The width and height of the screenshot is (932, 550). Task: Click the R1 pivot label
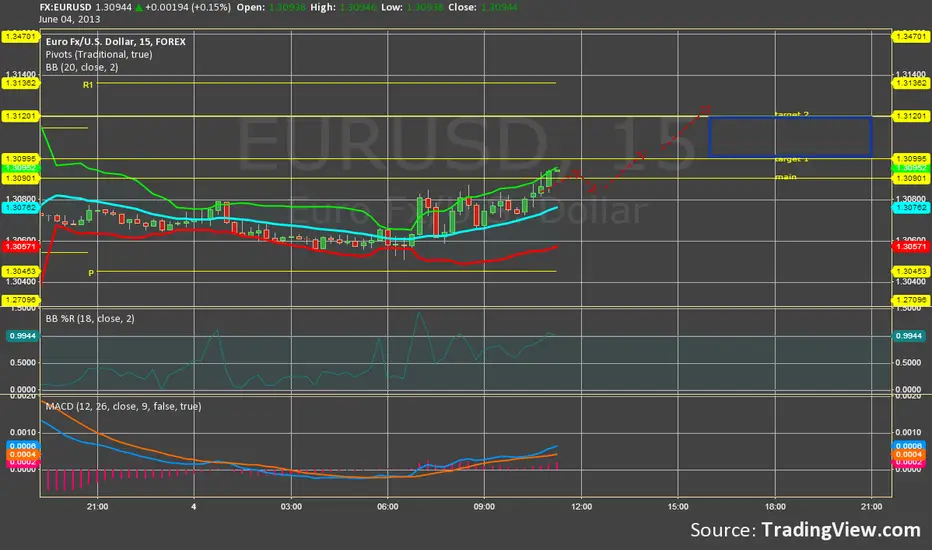[88, 85]
